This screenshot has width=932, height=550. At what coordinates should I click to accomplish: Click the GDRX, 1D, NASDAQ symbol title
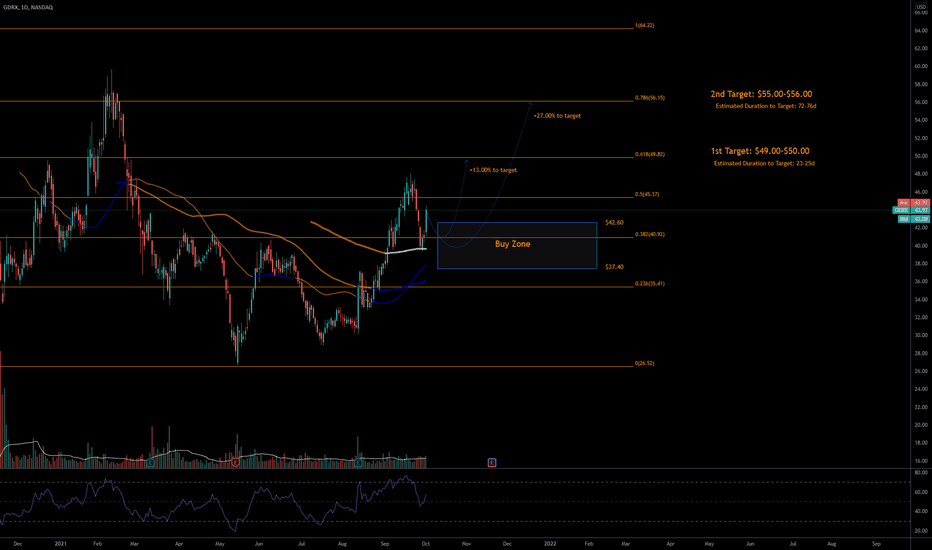point(28,7)
